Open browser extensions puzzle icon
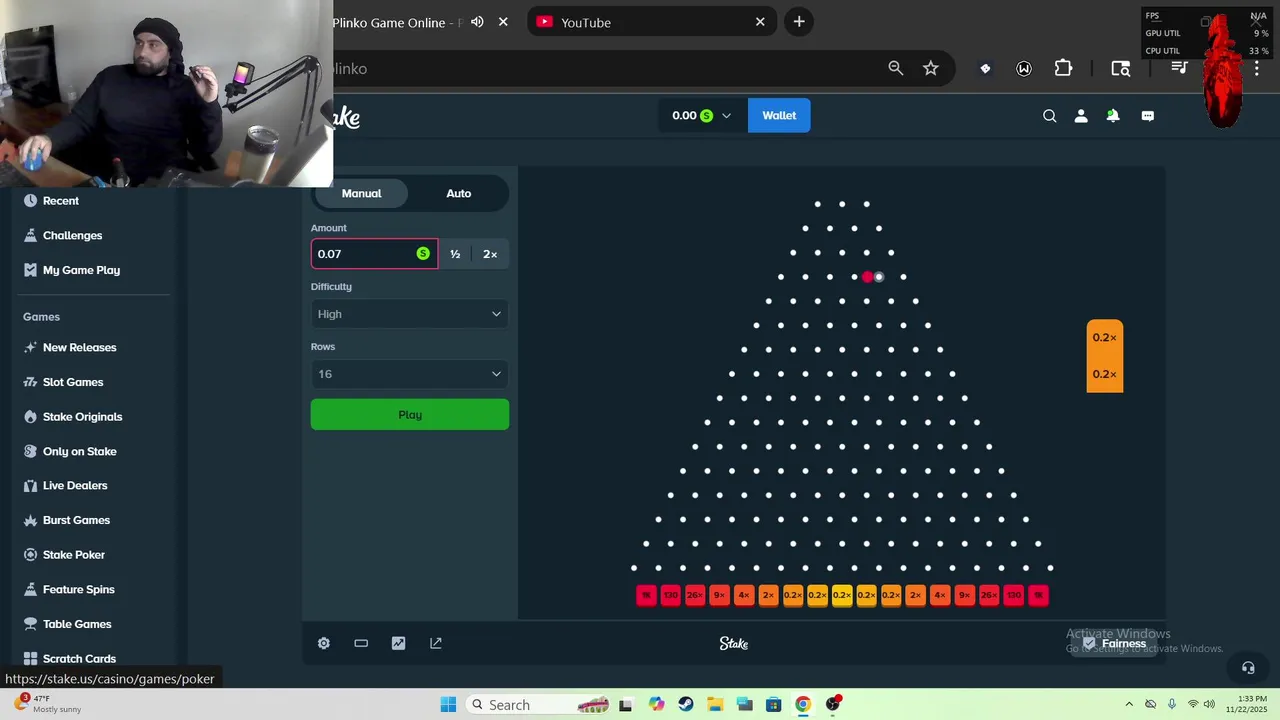Image resolution: width=1280 pixels, height=720 pixels. 1064,68
